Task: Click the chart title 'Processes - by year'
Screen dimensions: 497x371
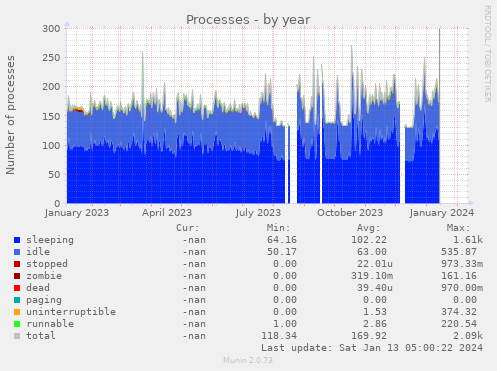Action: click(248, 20)
